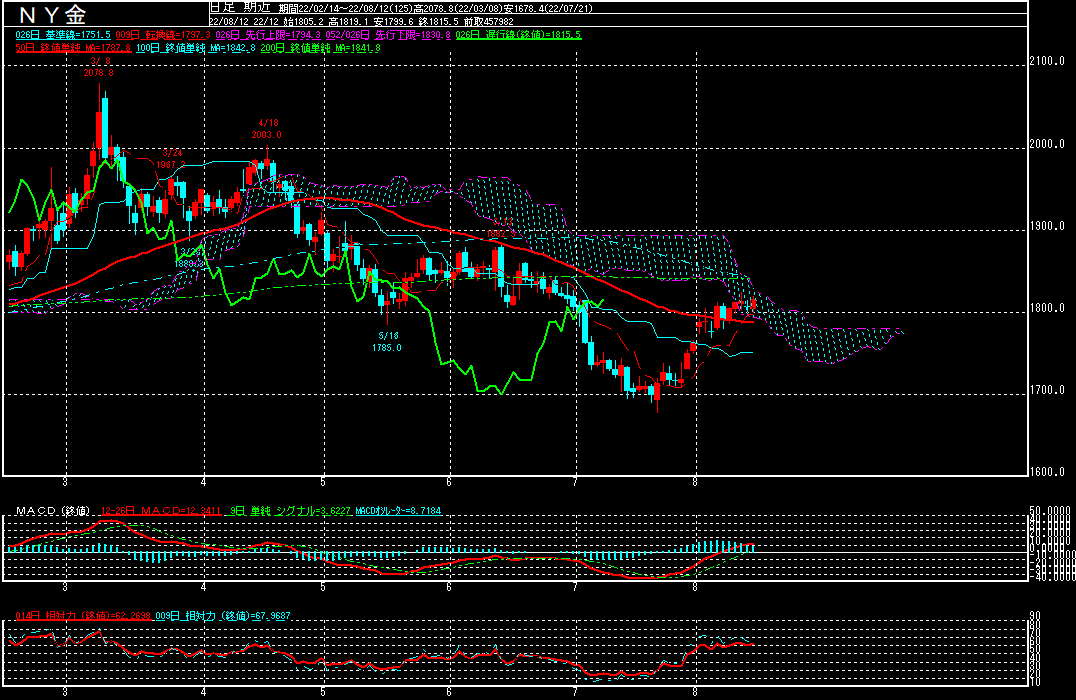Click month 7 on price chart axis
This screenshot has height=700, width=1076.
coord(575,482)
